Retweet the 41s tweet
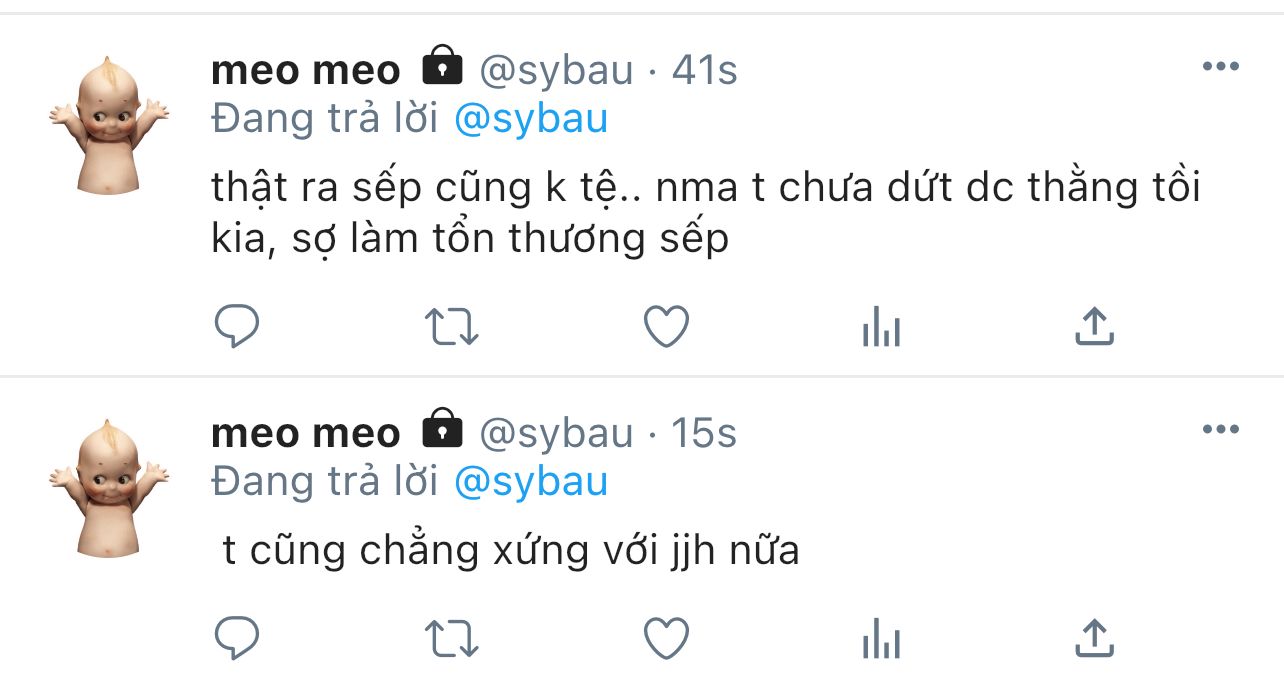This screenshot has height=681, width=1284. [x=452, y=326]
